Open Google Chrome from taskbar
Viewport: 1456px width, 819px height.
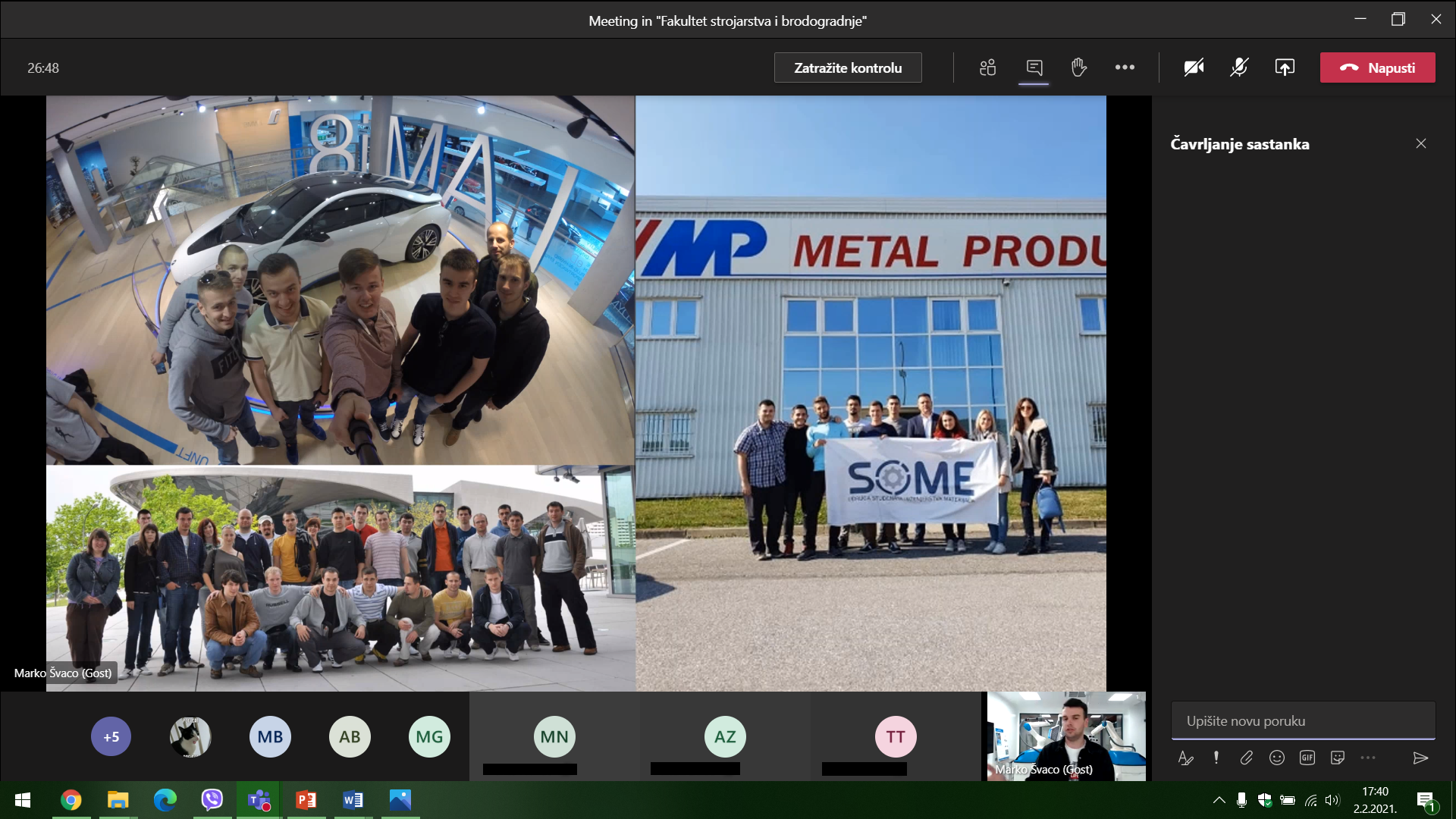tap(71, 800)
